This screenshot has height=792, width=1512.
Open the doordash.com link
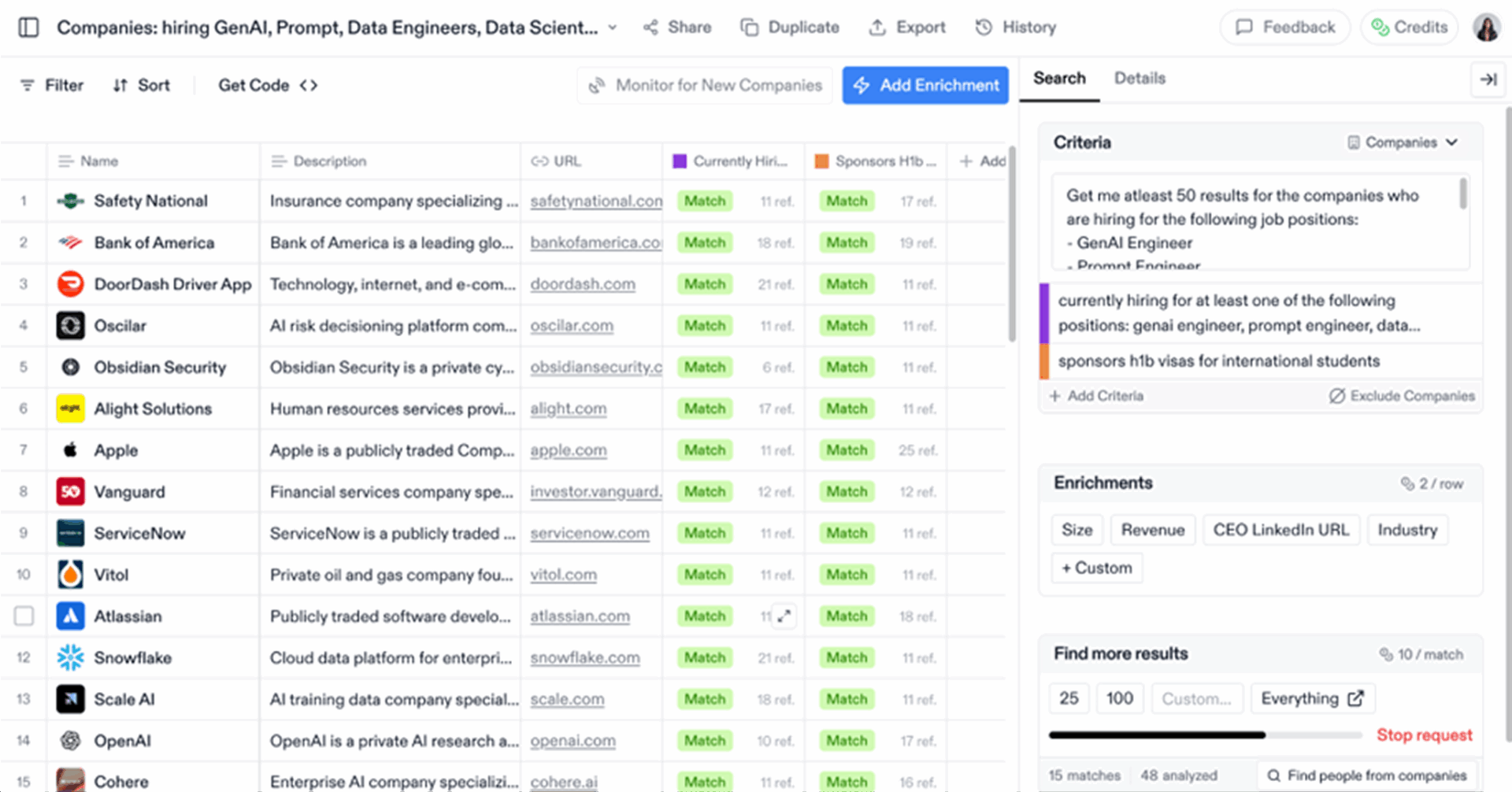pyautogui.click(x=583, y=285)
